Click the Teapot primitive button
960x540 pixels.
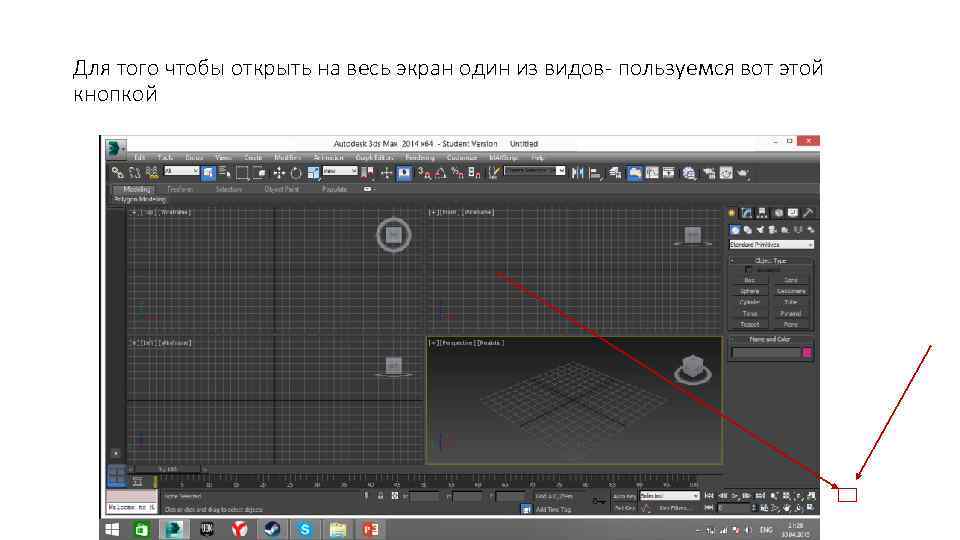click(x=750, y=324)
